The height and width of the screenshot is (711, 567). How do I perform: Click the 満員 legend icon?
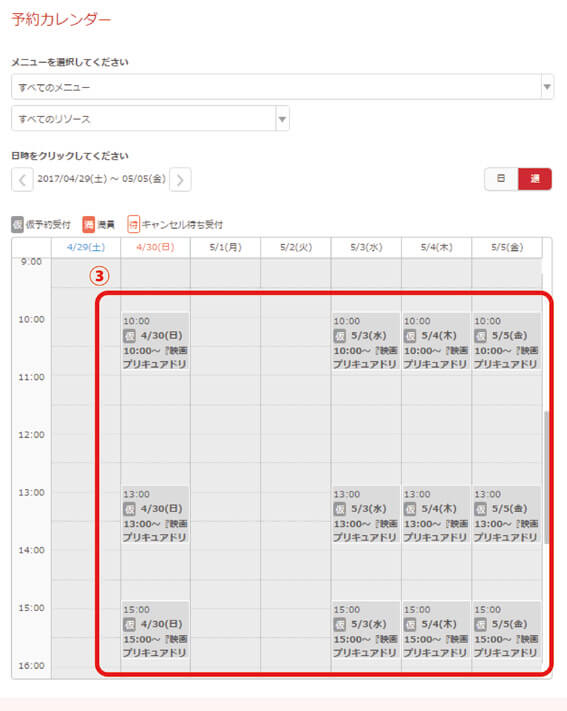coord(88,224)
